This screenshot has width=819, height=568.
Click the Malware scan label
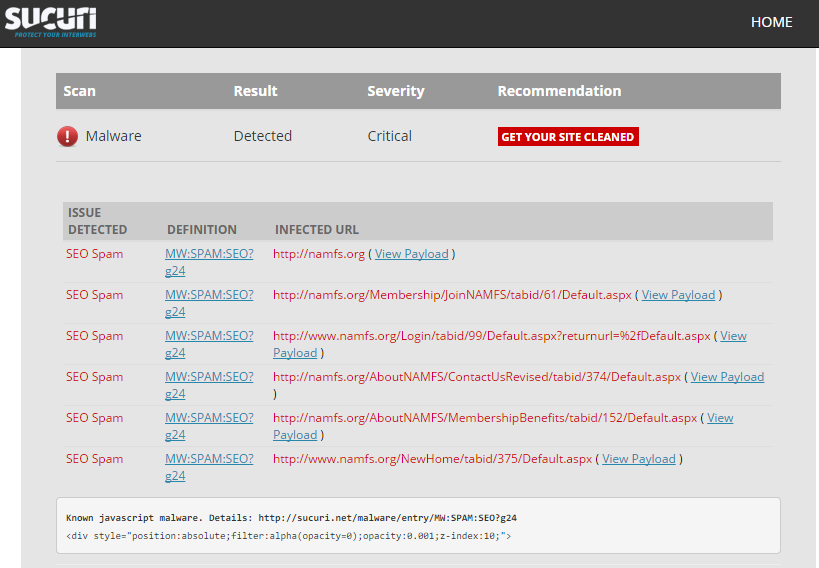tap(113, 136)
